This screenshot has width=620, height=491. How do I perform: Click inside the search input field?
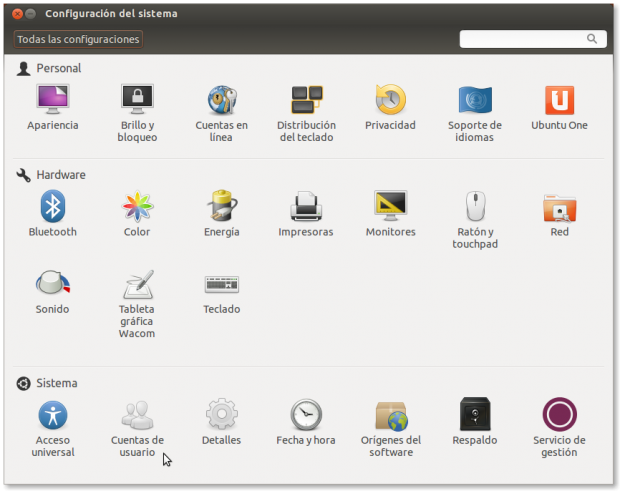coord(533,39)
